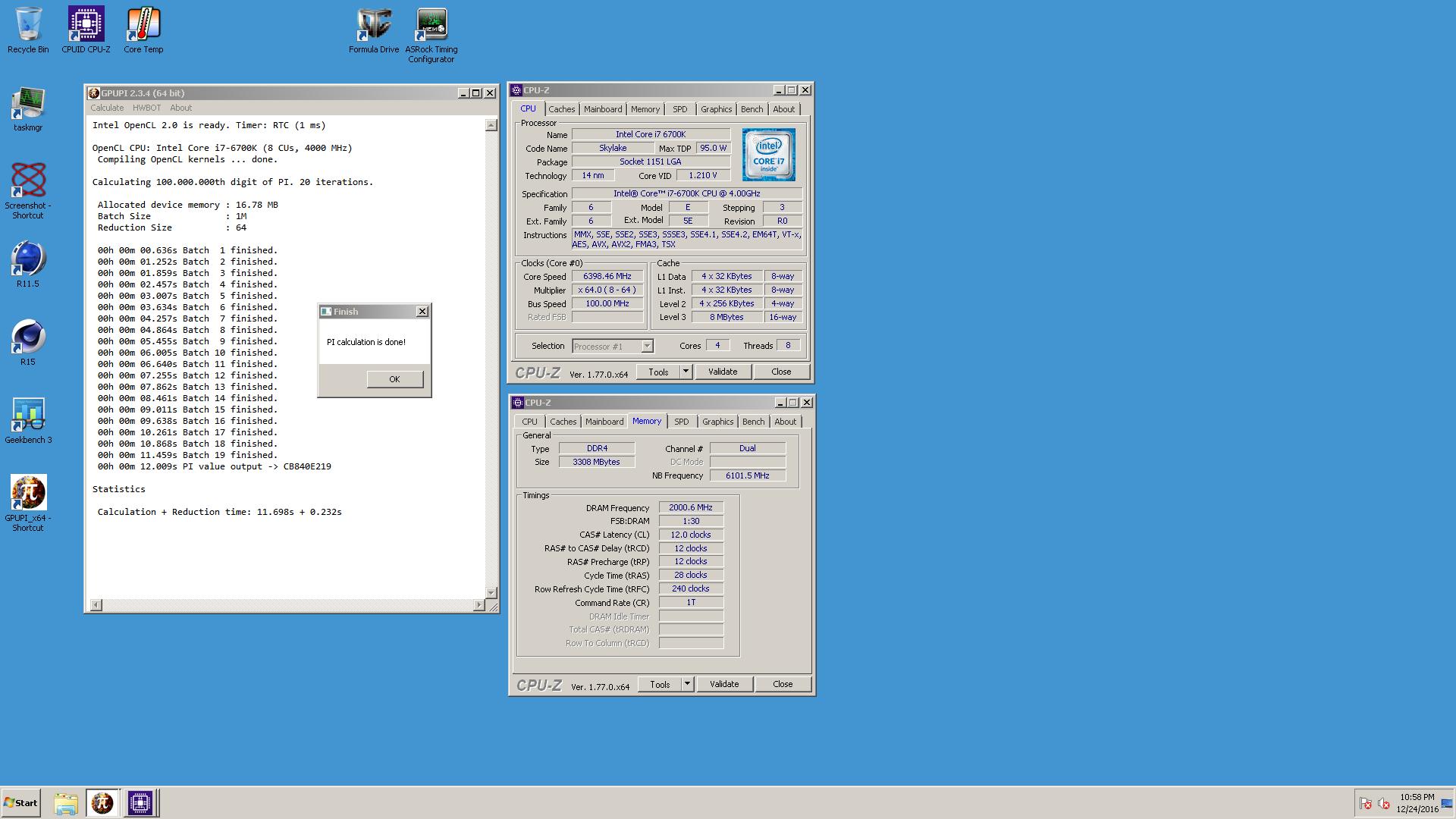Screen dimensions: 1456x819
Task: Click GPUPI vertical scrollbar down arrow
Action: coord(491,593)
